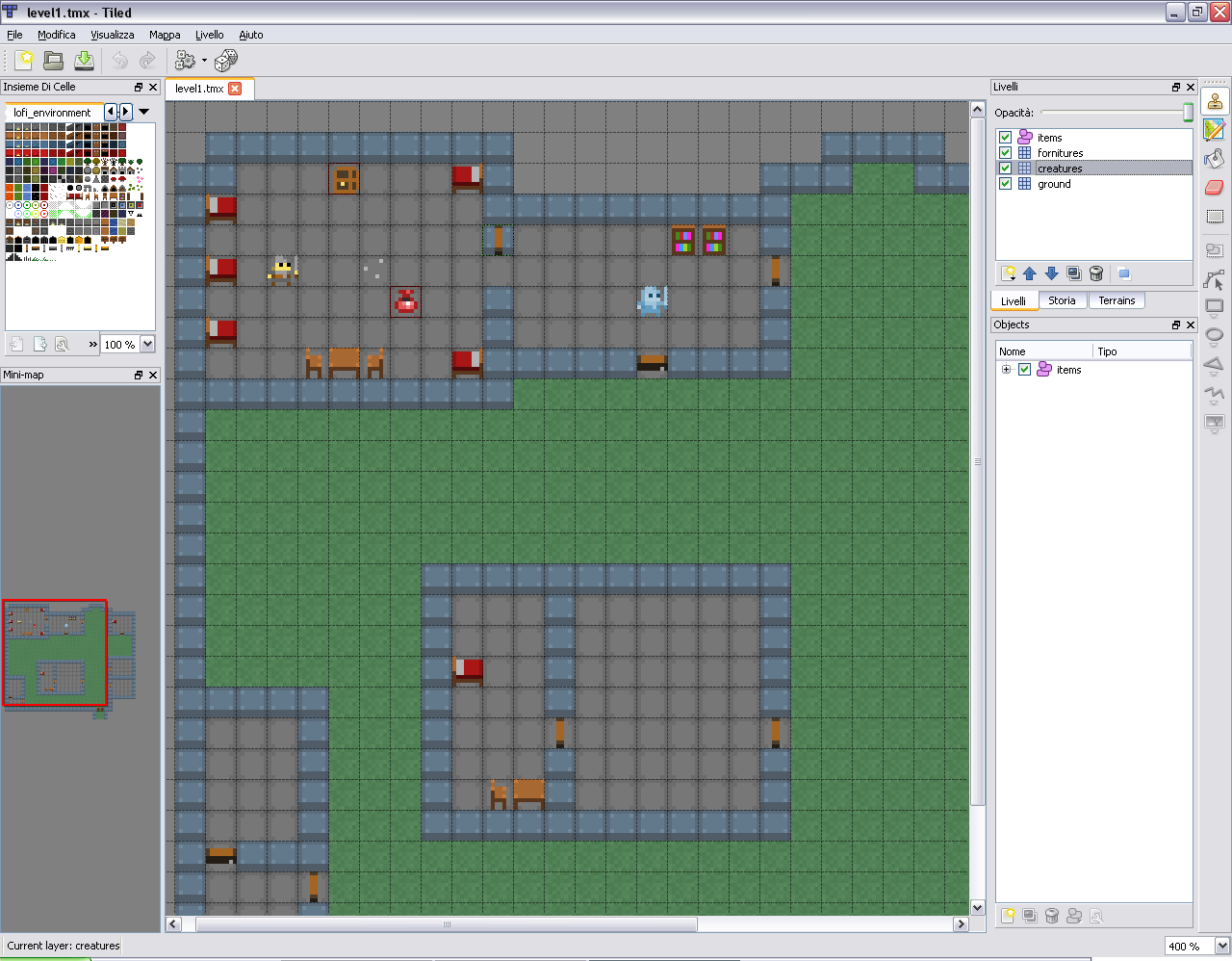Select the Insert Tile object tool
1232x961 pixels.
[1215, 424]
